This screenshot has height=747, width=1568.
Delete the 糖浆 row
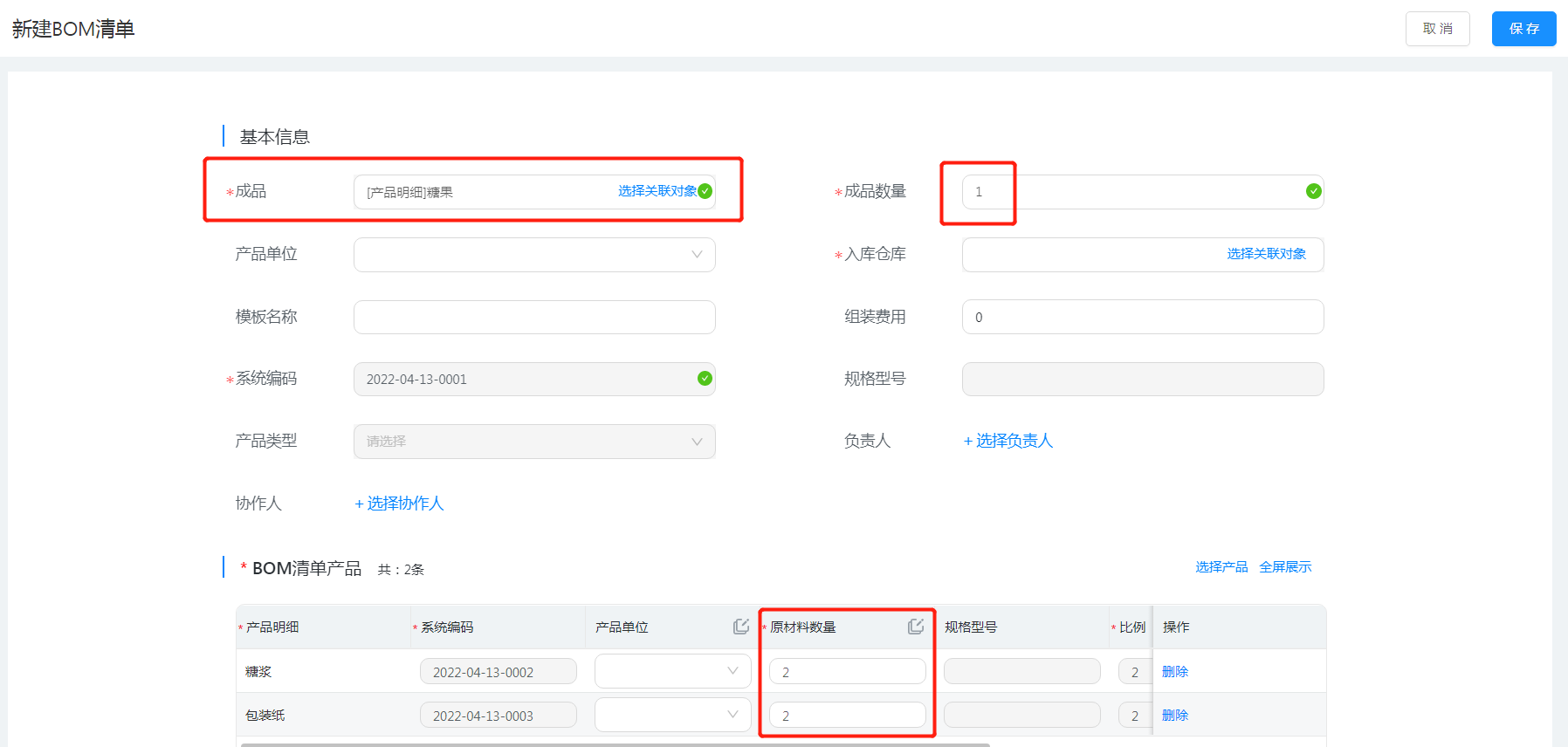click(x=1175, y=671)
